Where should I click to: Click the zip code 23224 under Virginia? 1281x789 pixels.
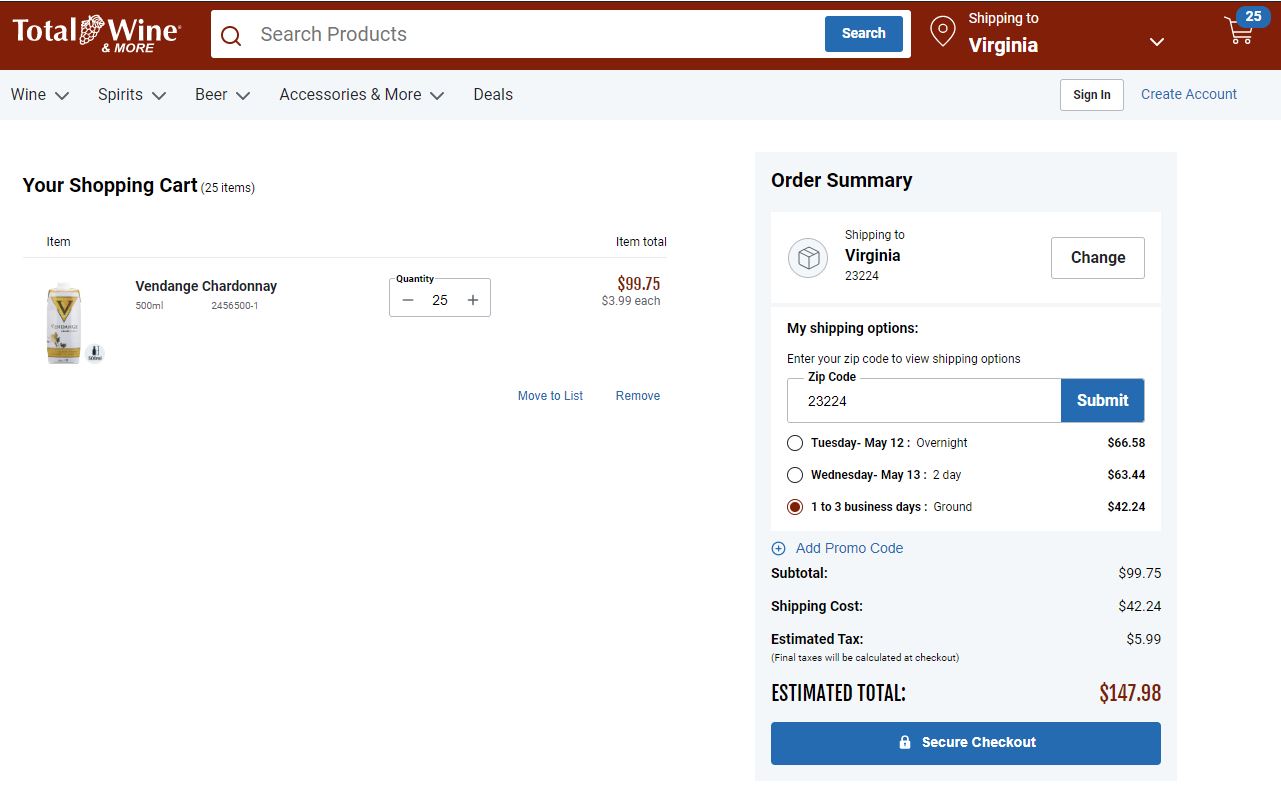pyautogui.click(x=862, y=276)
